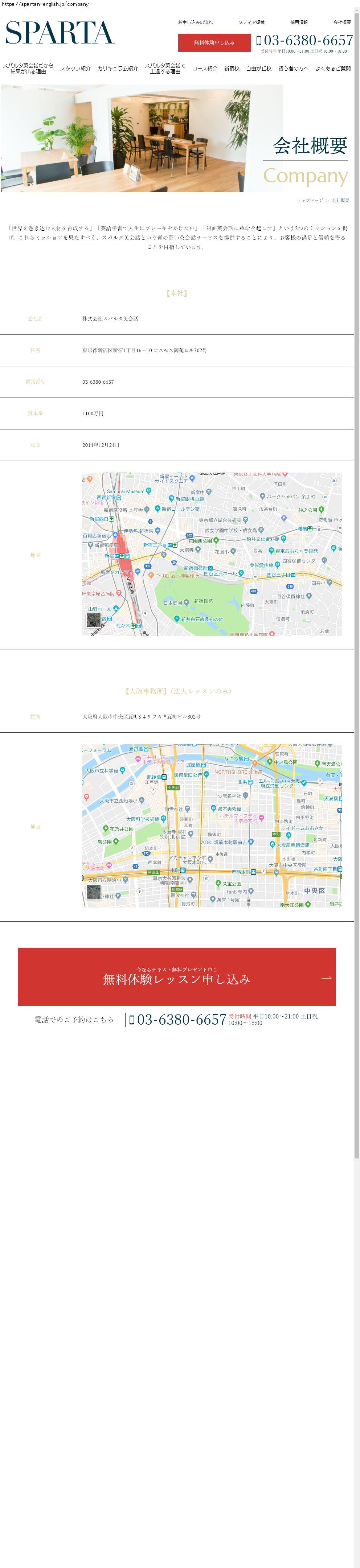Click 新宿ゴールデン街 marker on map

157,509
